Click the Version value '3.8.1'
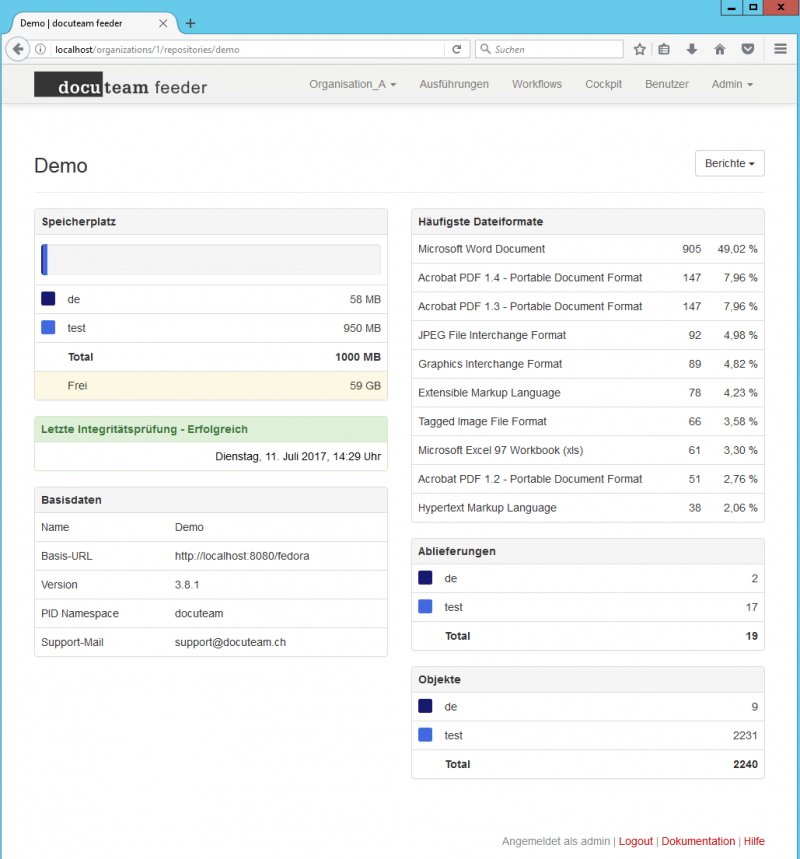The image size is (800, 859). [187, 585]
